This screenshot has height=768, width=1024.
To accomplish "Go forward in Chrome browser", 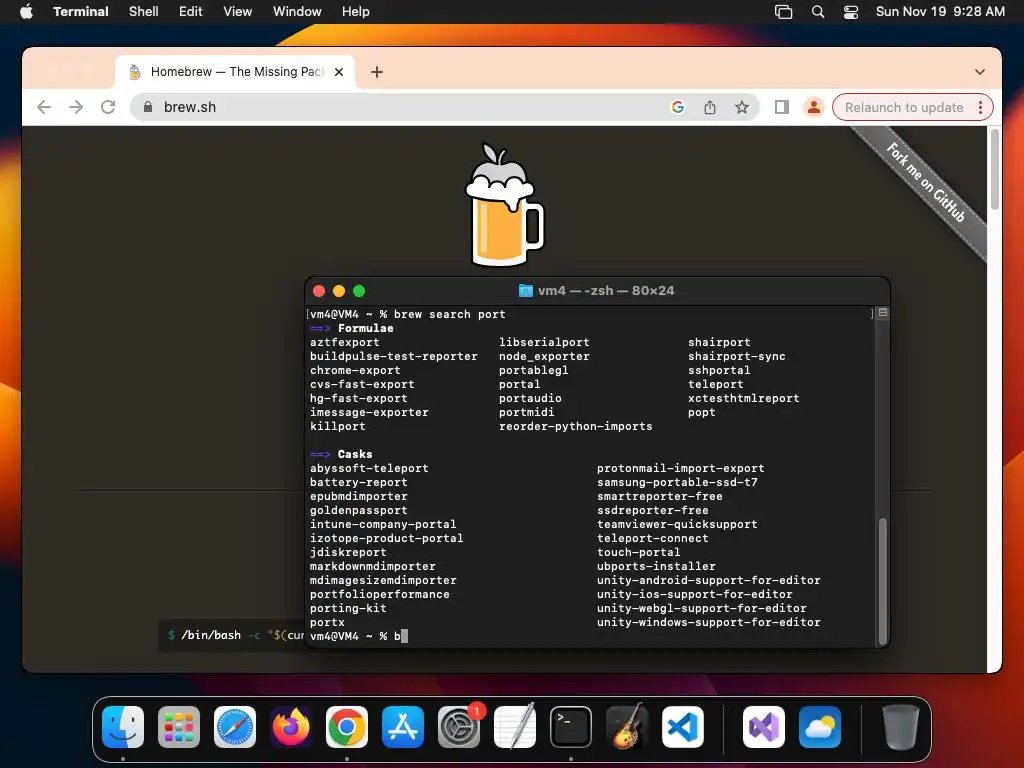I will (76, 107).
